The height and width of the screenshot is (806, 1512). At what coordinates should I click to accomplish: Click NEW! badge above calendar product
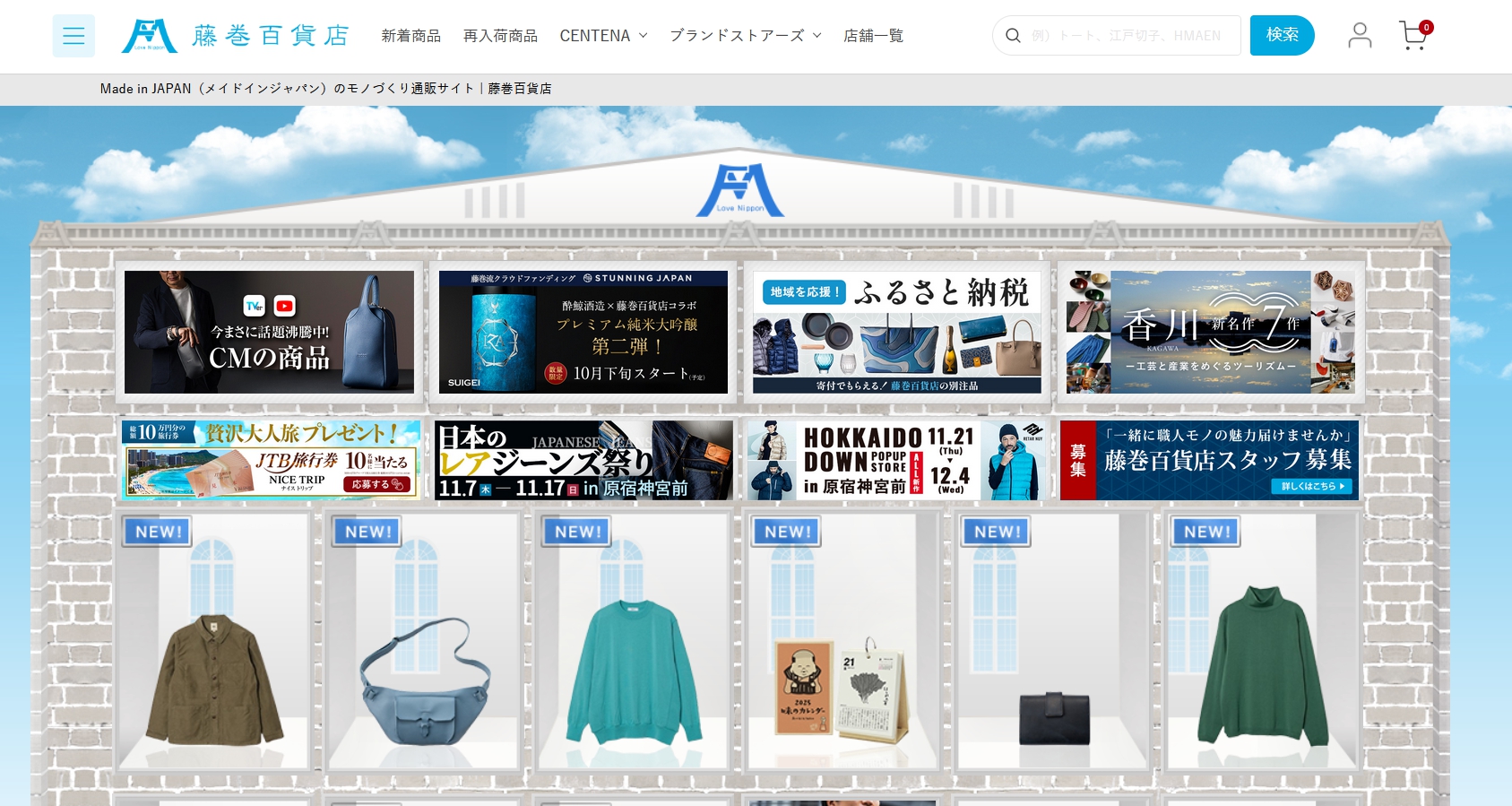click(x=787, y=532)
